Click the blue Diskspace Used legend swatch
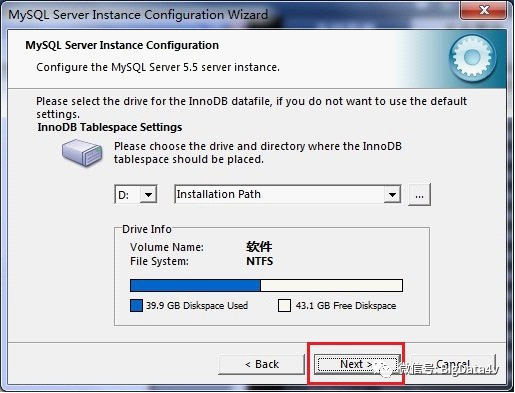This screenshot has height=393, width=515. [x=136, y=305]
